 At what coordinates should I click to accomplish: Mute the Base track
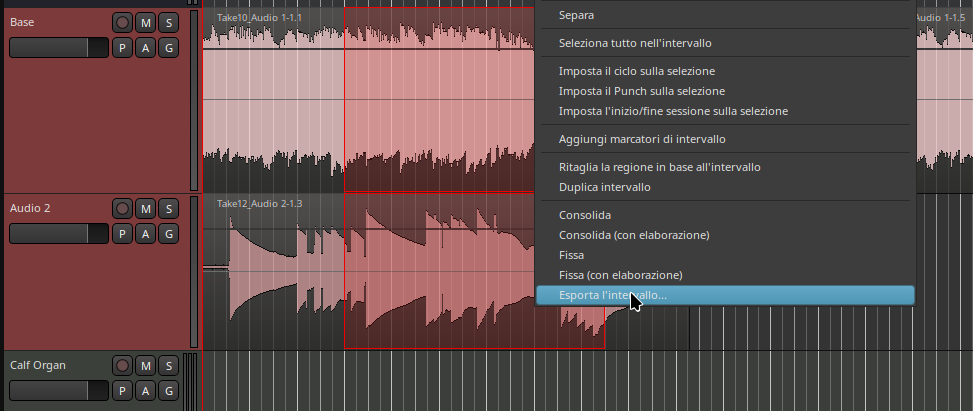tap(145, 22)
